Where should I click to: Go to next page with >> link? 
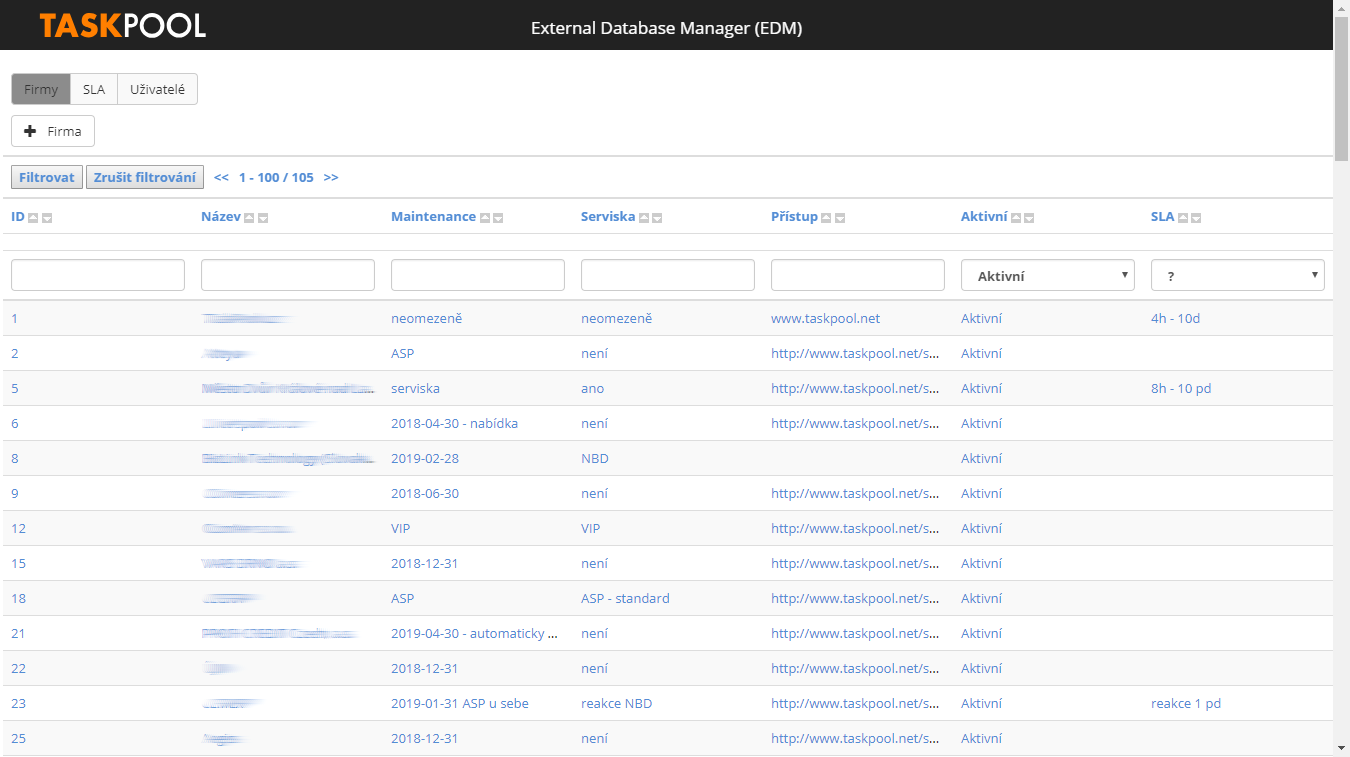click(x=331, y=177)
